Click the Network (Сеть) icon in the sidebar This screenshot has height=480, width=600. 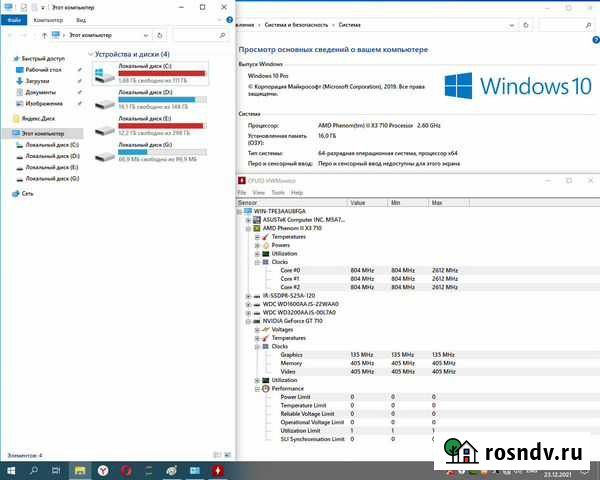(14, 193)
